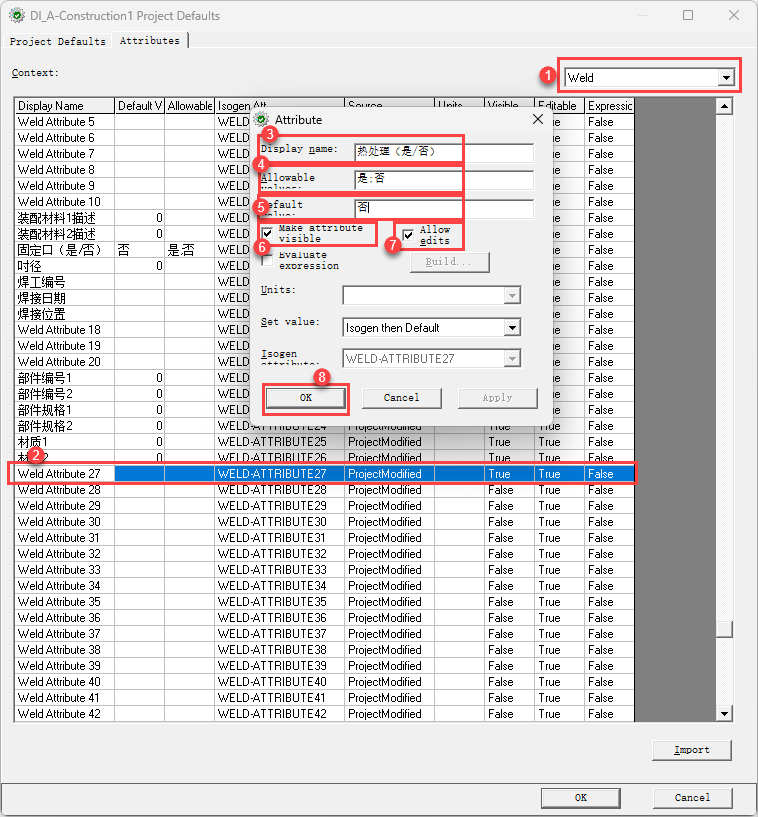Close the Attribute dialog with X
The width and height of the screenshot is (758, 817).
coord(537,120)
